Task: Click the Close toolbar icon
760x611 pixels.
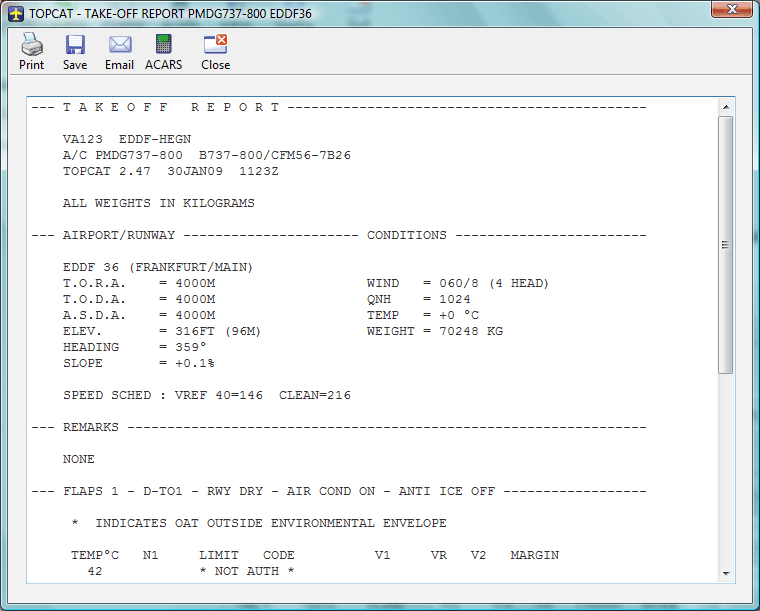Action: [x=216, y=52]
